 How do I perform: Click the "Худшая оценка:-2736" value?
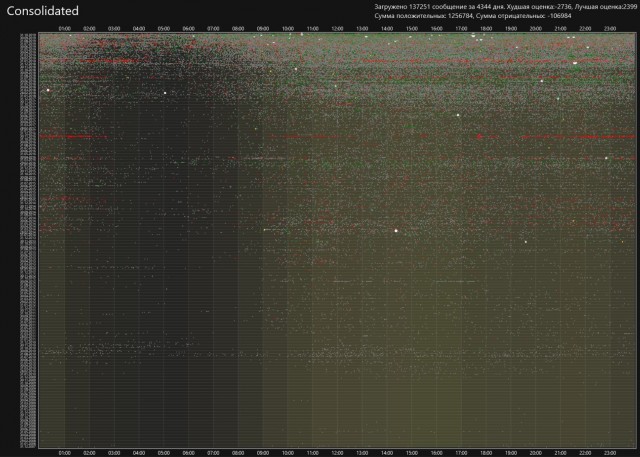coord(539,7)
